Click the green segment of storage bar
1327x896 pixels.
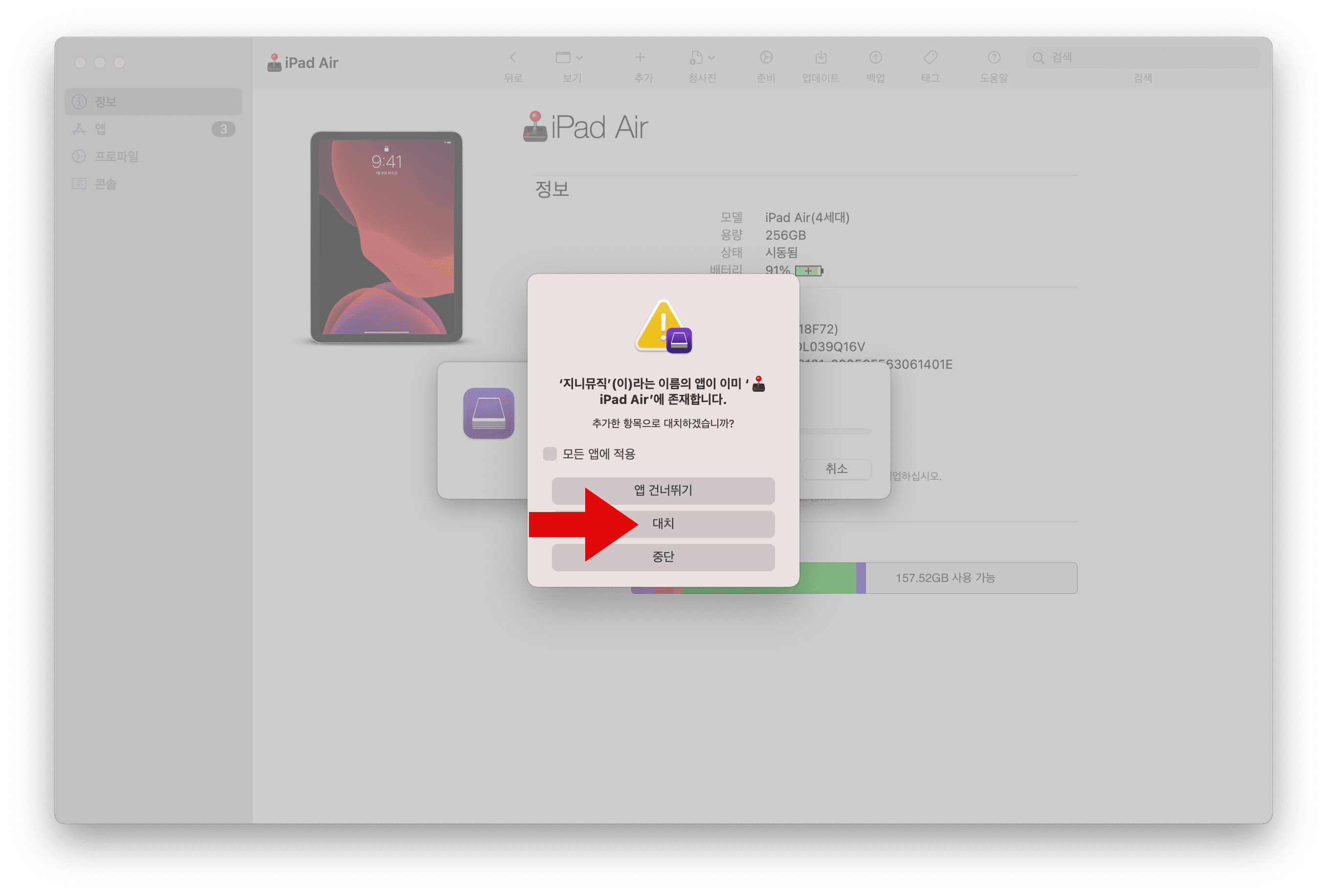[827, 578]
